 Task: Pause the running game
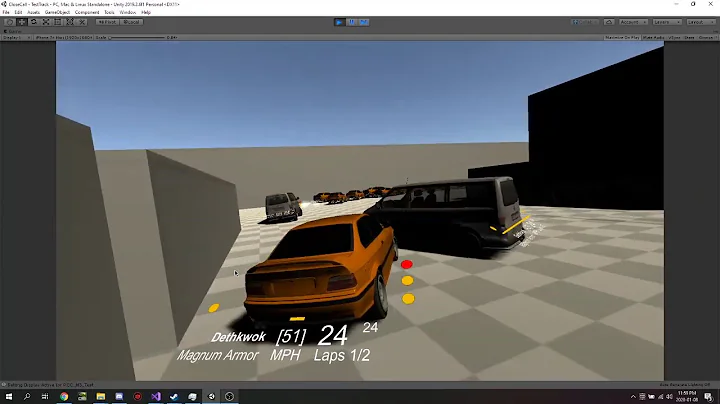[351, 22]
